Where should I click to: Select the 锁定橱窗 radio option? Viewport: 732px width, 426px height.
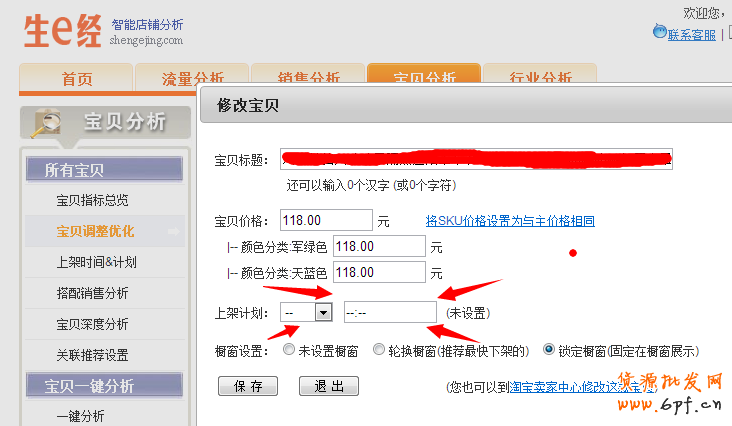548,351
